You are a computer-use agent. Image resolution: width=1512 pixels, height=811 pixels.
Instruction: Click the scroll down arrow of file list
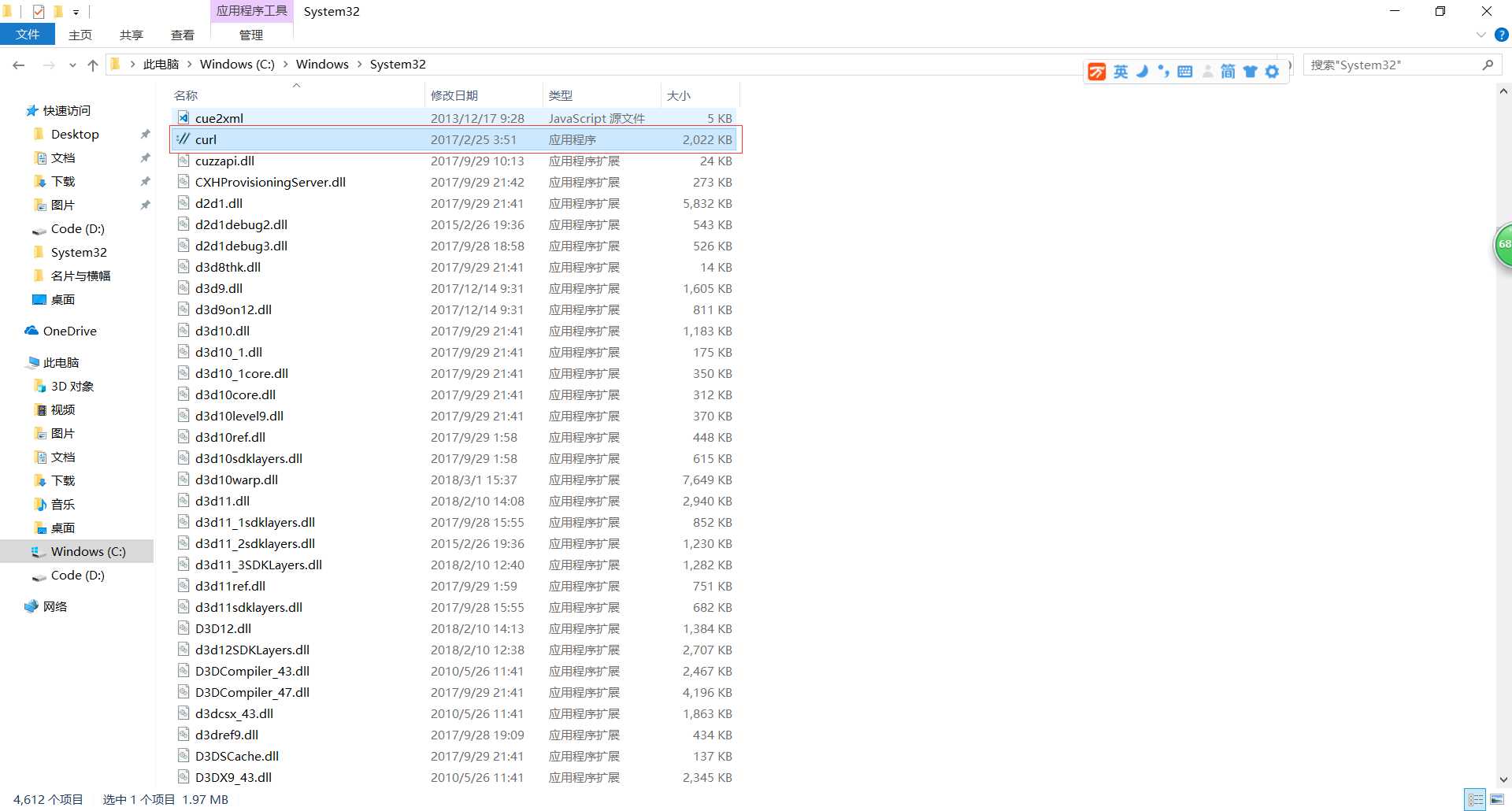pyautogui.click(x=1503, y=779)
